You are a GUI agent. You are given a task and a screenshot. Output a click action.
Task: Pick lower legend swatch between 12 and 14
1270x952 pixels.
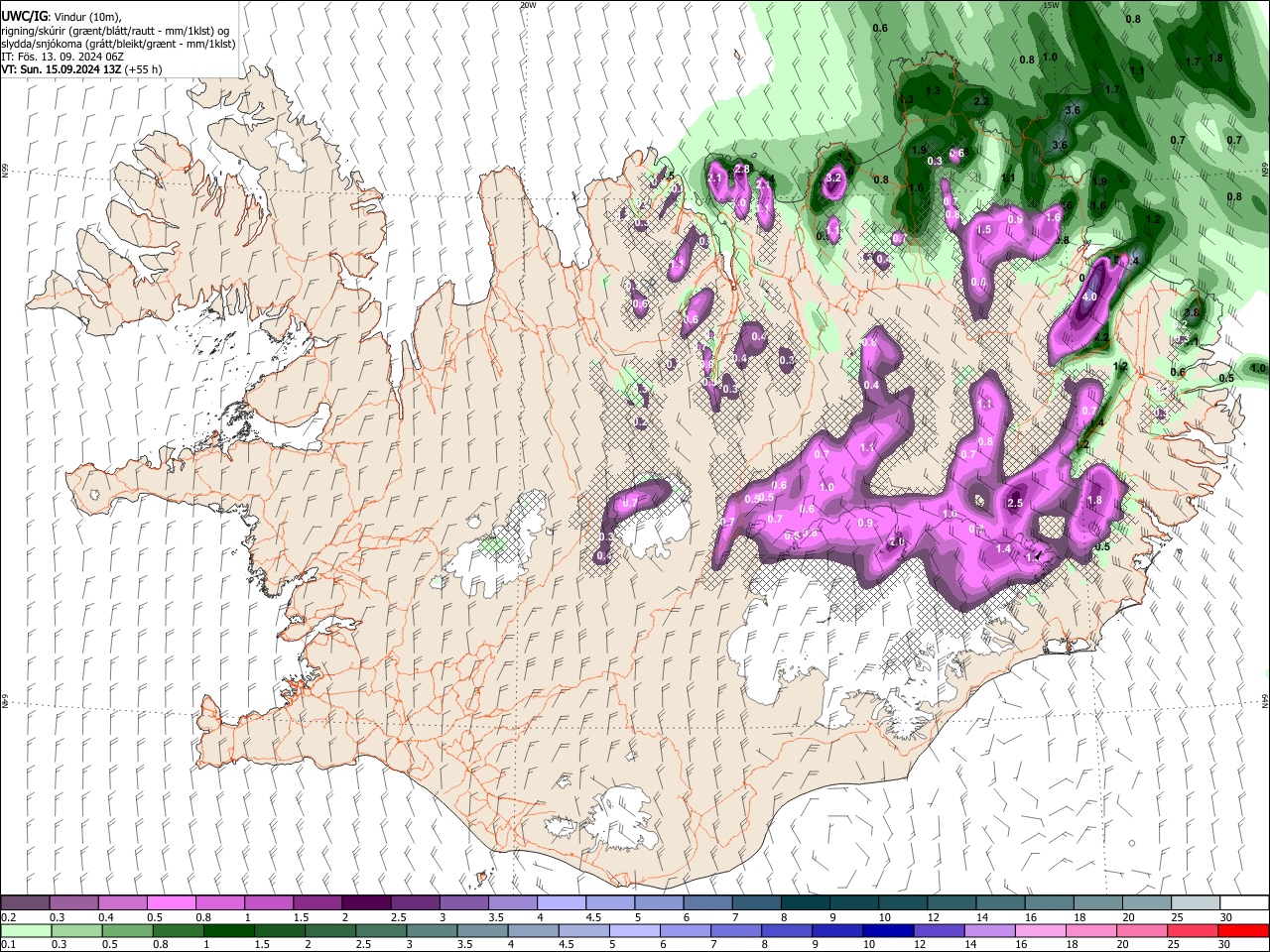[x=937, y=930]
